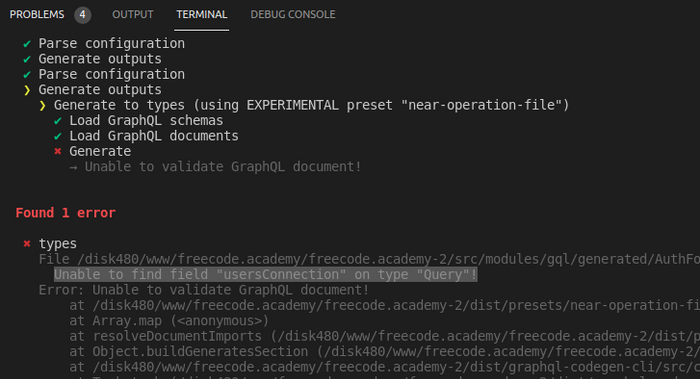Click the red Found 1 error text

[x=66, y=213]
